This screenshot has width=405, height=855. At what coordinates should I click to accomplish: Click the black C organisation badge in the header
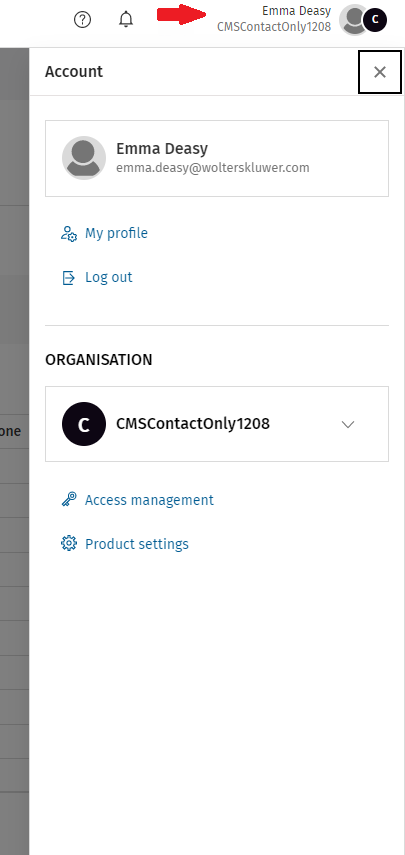375,20
